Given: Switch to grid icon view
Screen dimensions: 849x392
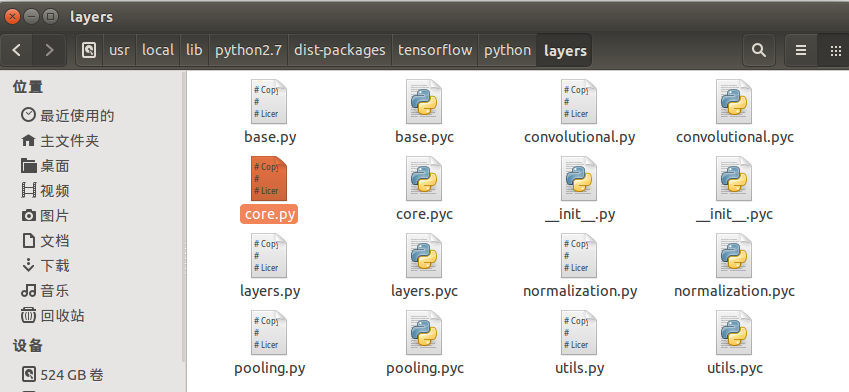Looking at the screenshot, I should [834, 50].
